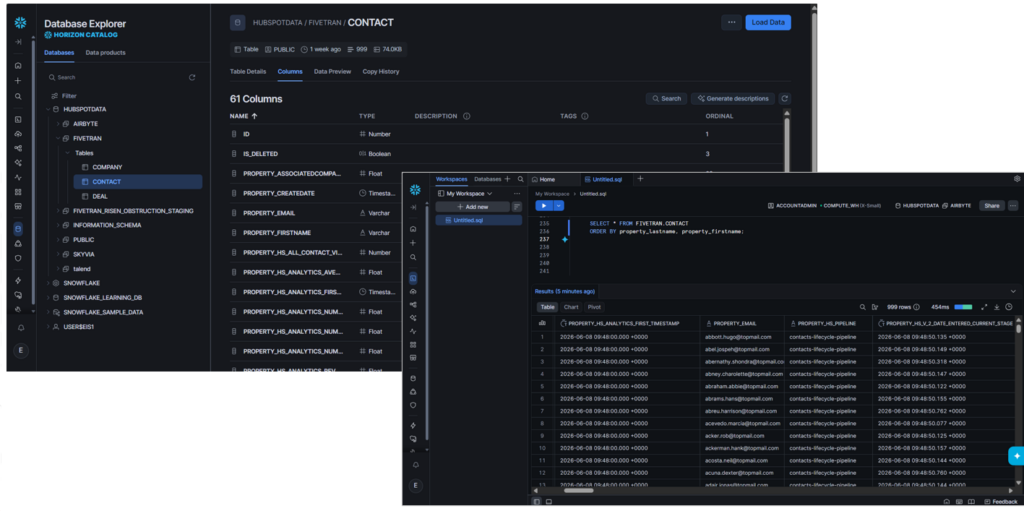Click the bell notifications icon in worksheet window sidebar
1024x511 pixels.
coord(415,465)
